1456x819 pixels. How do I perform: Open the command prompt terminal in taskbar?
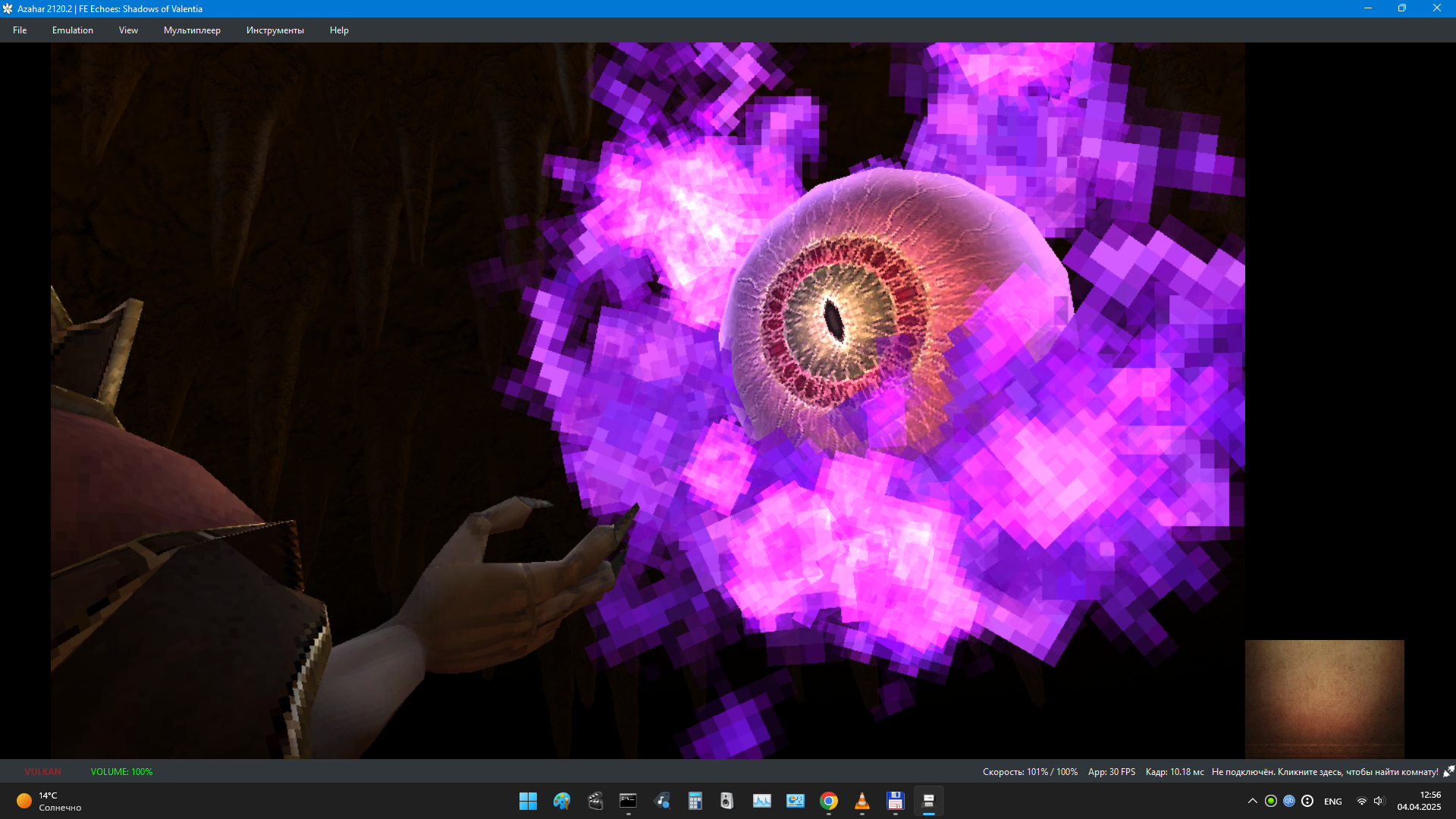628,801
